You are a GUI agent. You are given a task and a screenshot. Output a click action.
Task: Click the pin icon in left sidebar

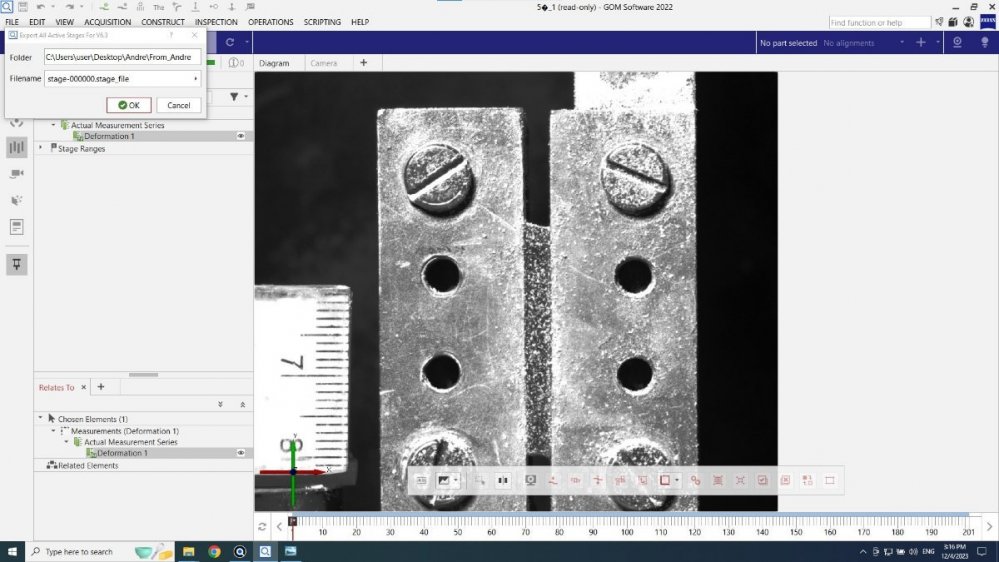click(x=17, y=263)
